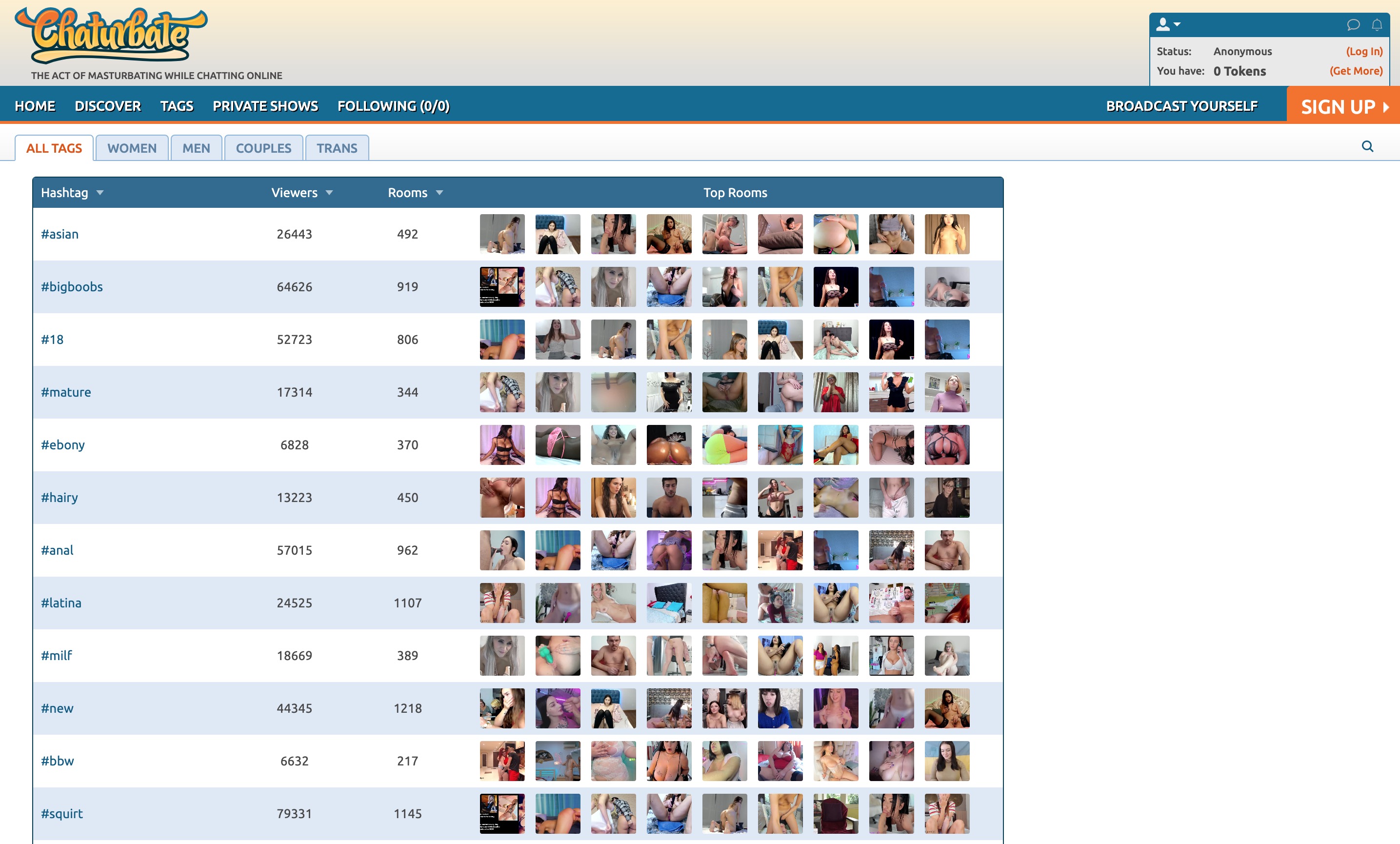Open the notifications bell icon
Image resolution: width=1400 pixels, height=844 pixels.
pos(1377,25)
